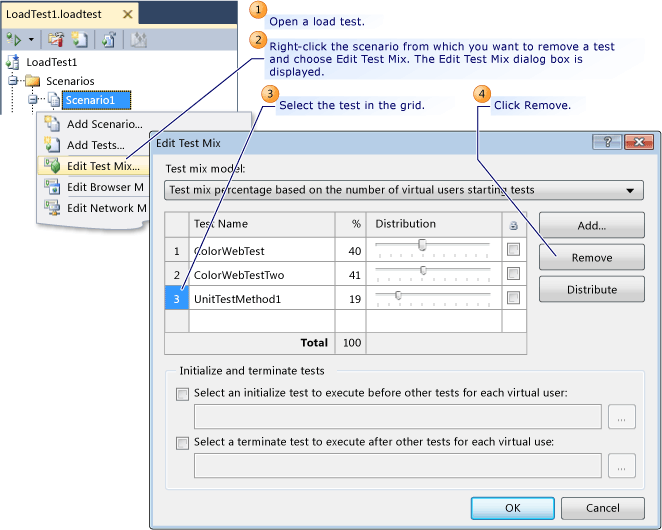Select row header 3 in the grid
Screen dimensions: 662x530
tap(176, 299)
